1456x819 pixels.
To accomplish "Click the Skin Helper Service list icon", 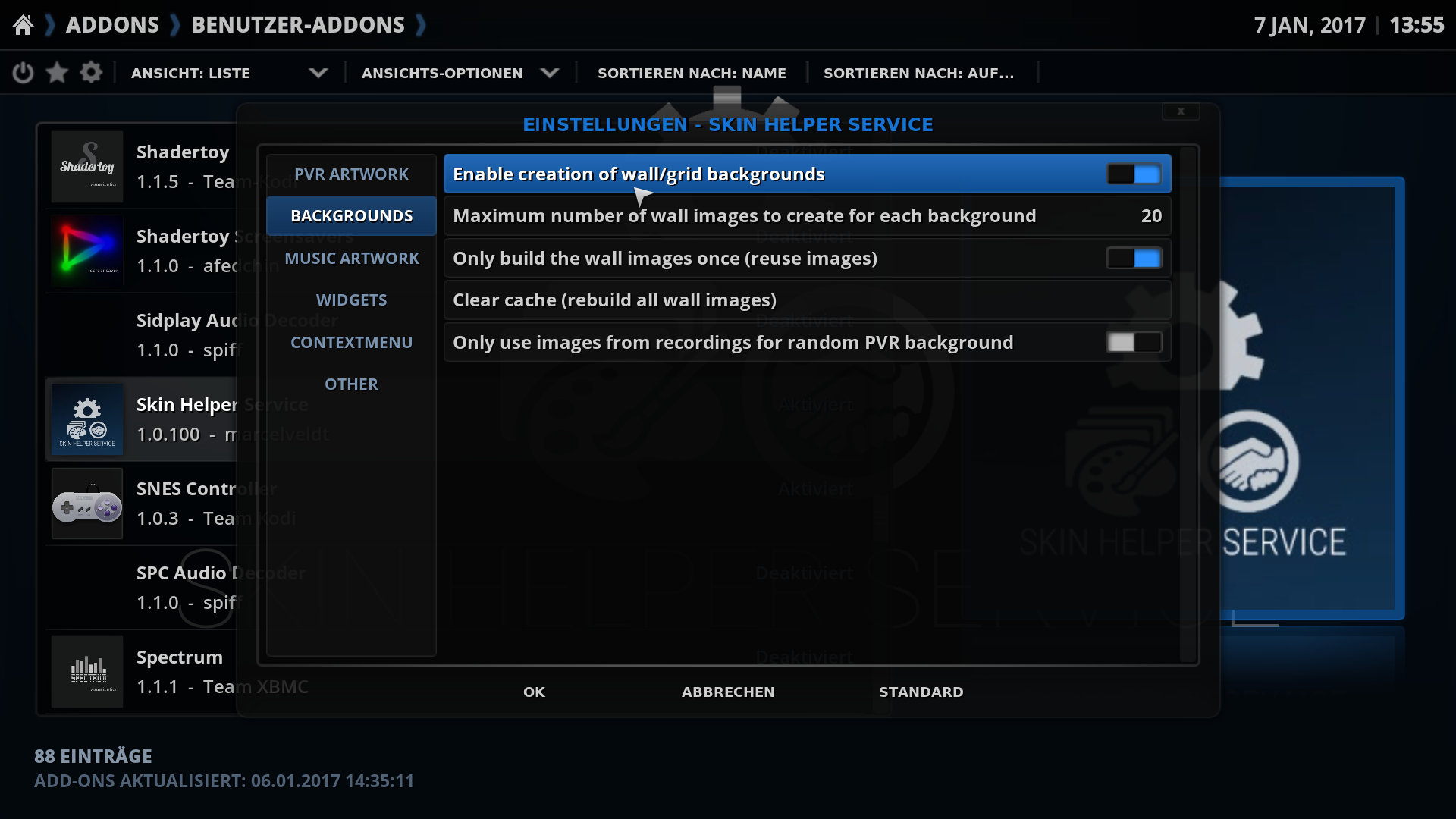I will (87, 419).
